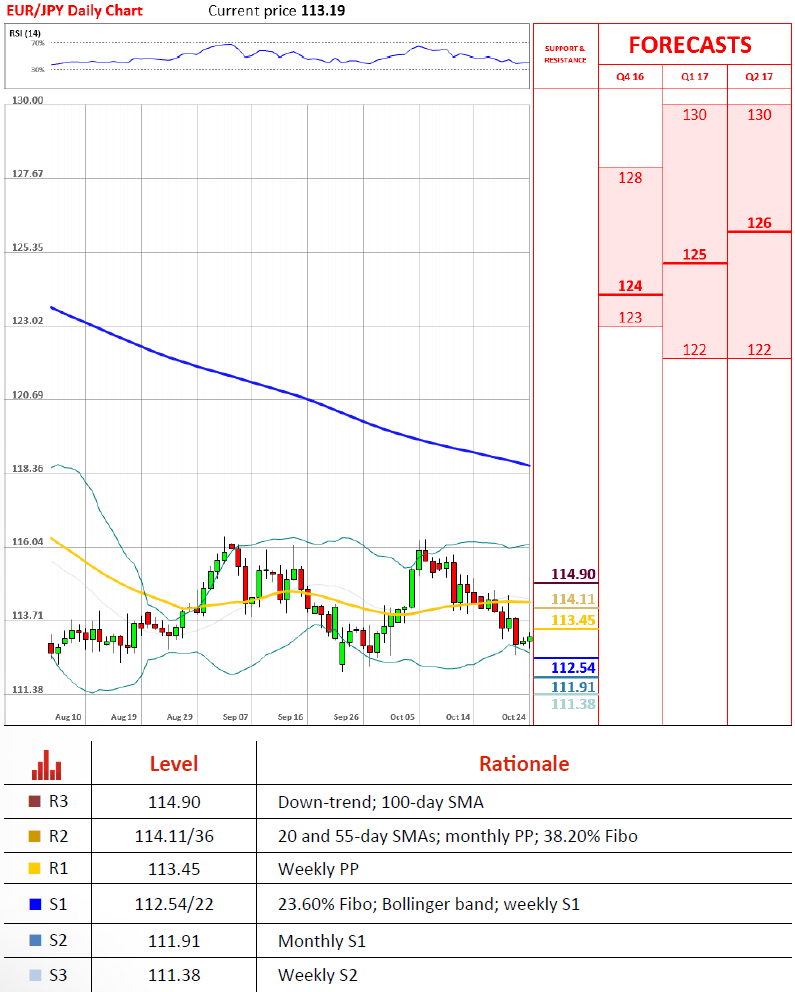Click the 30% RSI threshold label
The image size is (795, 992).
38,70
